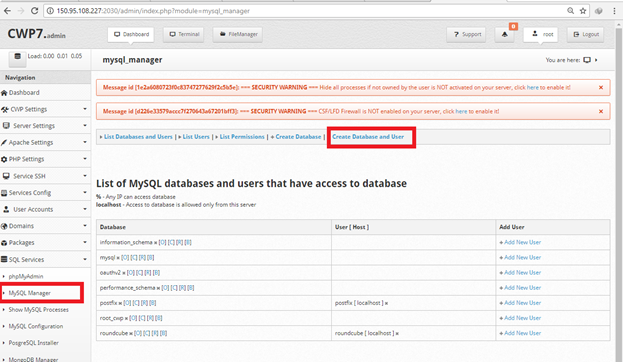Open List Databases and Users link
The image size is (623, 362).
pyautogui.click(x=138, y=137)
